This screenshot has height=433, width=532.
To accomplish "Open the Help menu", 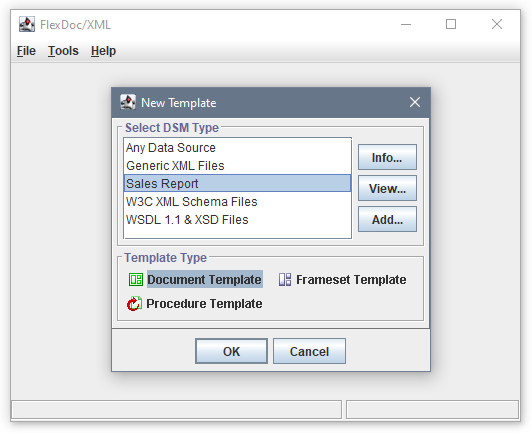I will click(103, 51).
